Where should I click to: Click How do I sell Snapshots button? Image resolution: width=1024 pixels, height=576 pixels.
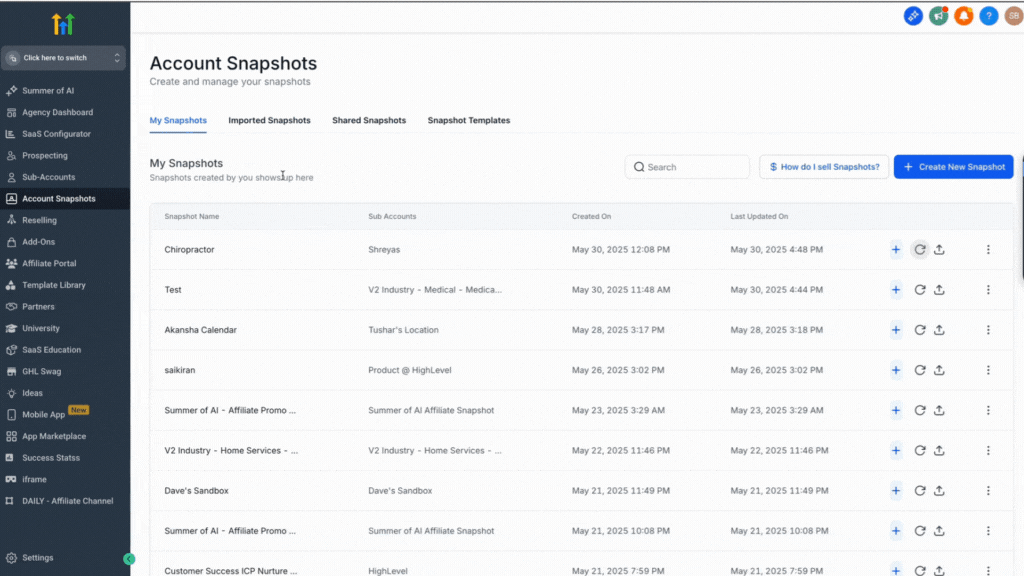point(824,167)
